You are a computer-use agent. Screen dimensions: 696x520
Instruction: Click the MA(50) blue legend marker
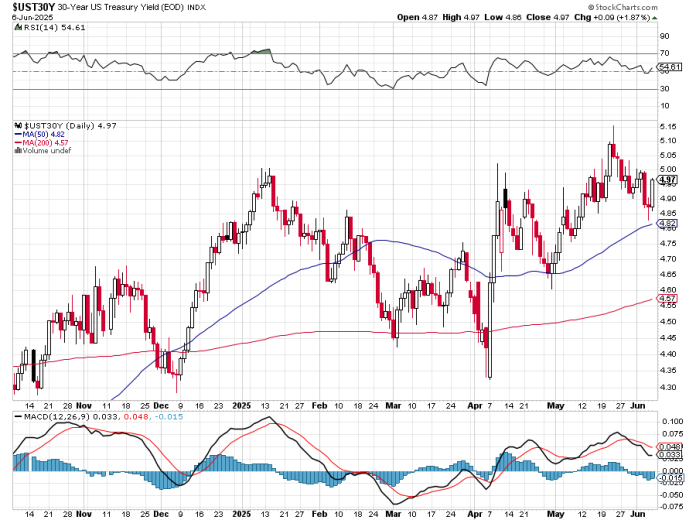pos(16,132)
